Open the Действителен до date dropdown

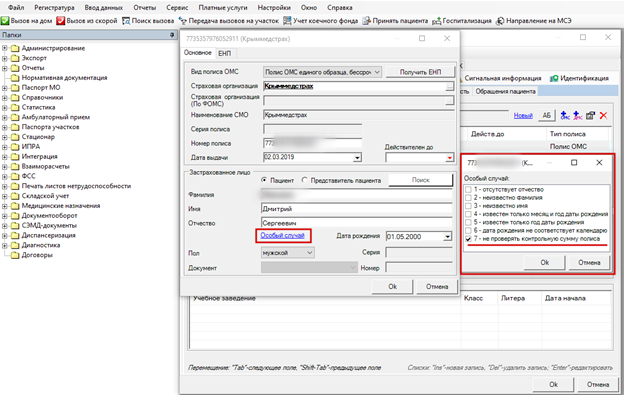click(449, 158)
